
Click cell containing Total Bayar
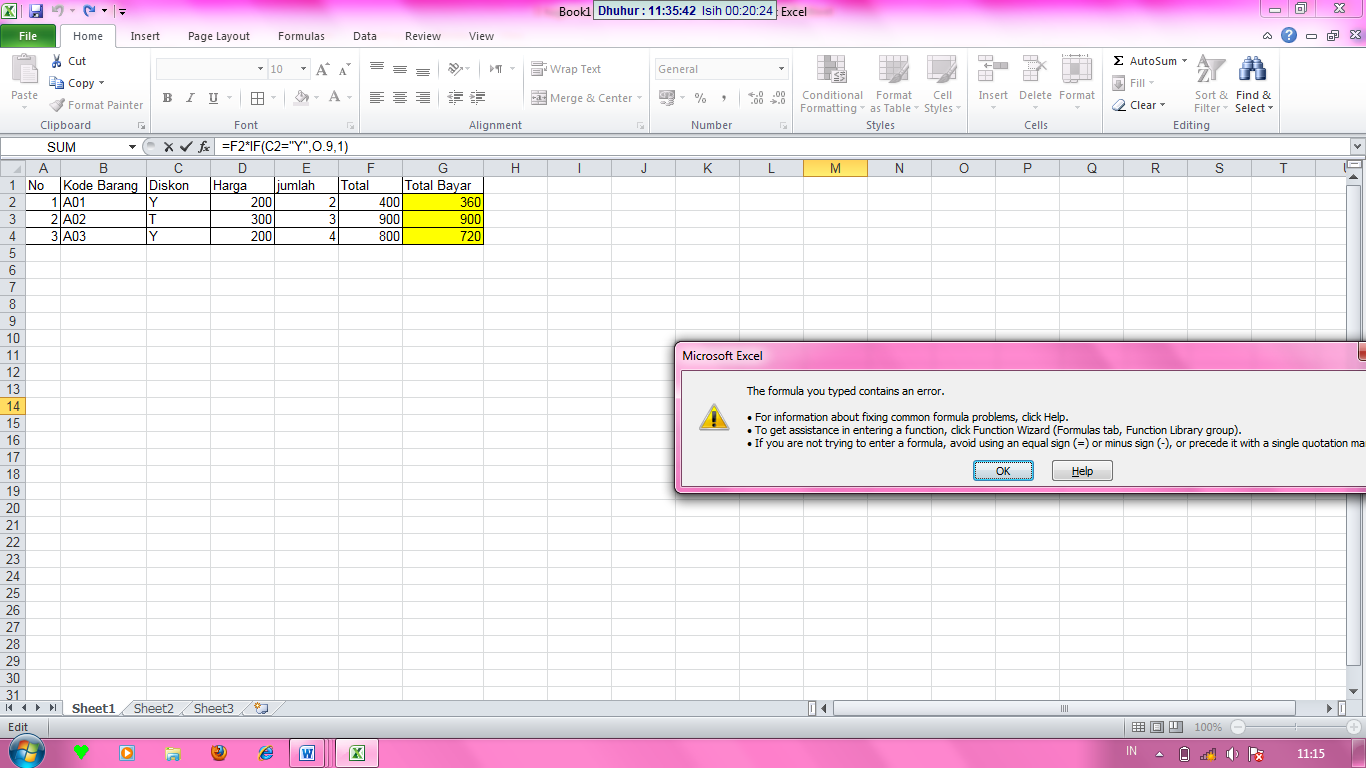(x=443, y=185)
